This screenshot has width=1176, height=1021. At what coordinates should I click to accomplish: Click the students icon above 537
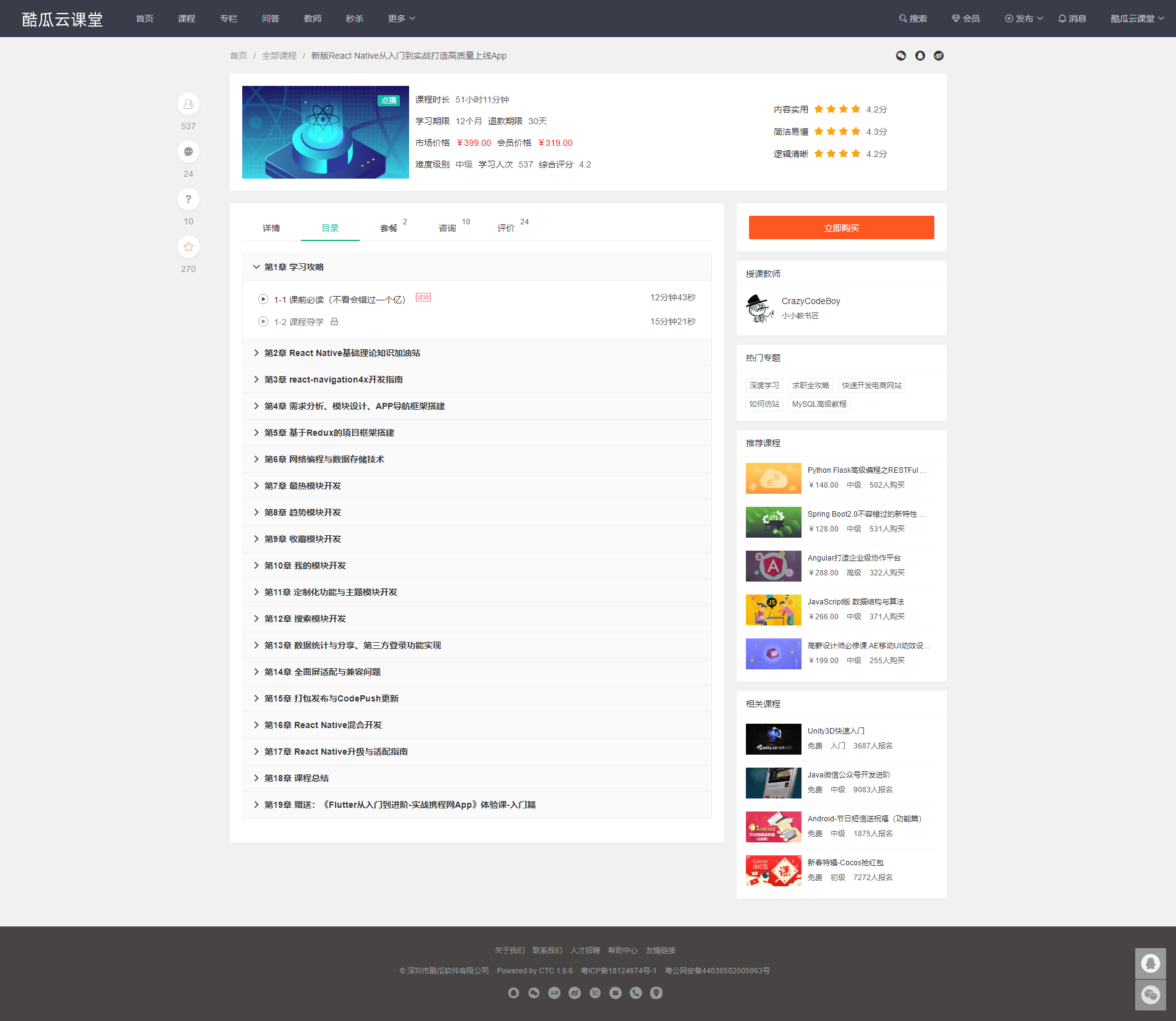coord(188,104)
